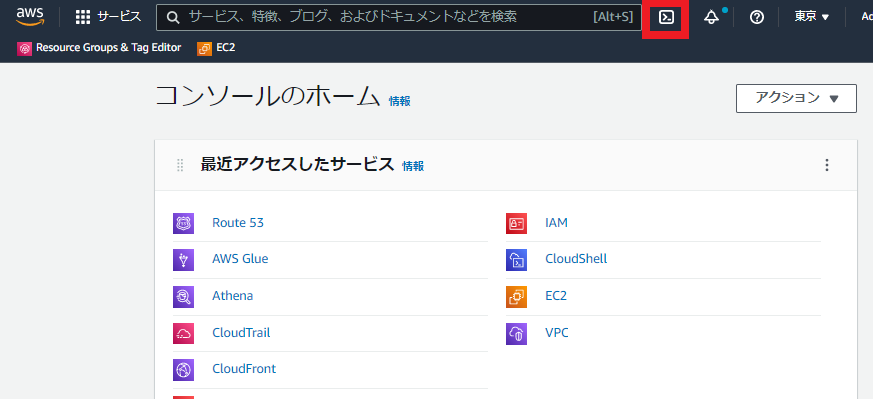This screenshot has height=399, width=873.
Task: Focus the services search input field
Action: (399, 17)
